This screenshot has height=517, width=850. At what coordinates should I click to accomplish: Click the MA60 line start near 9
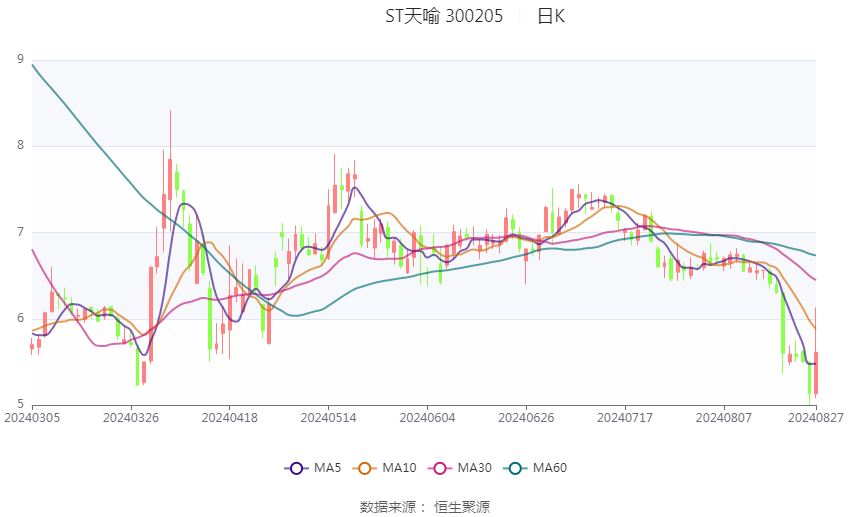coord(33,65)
